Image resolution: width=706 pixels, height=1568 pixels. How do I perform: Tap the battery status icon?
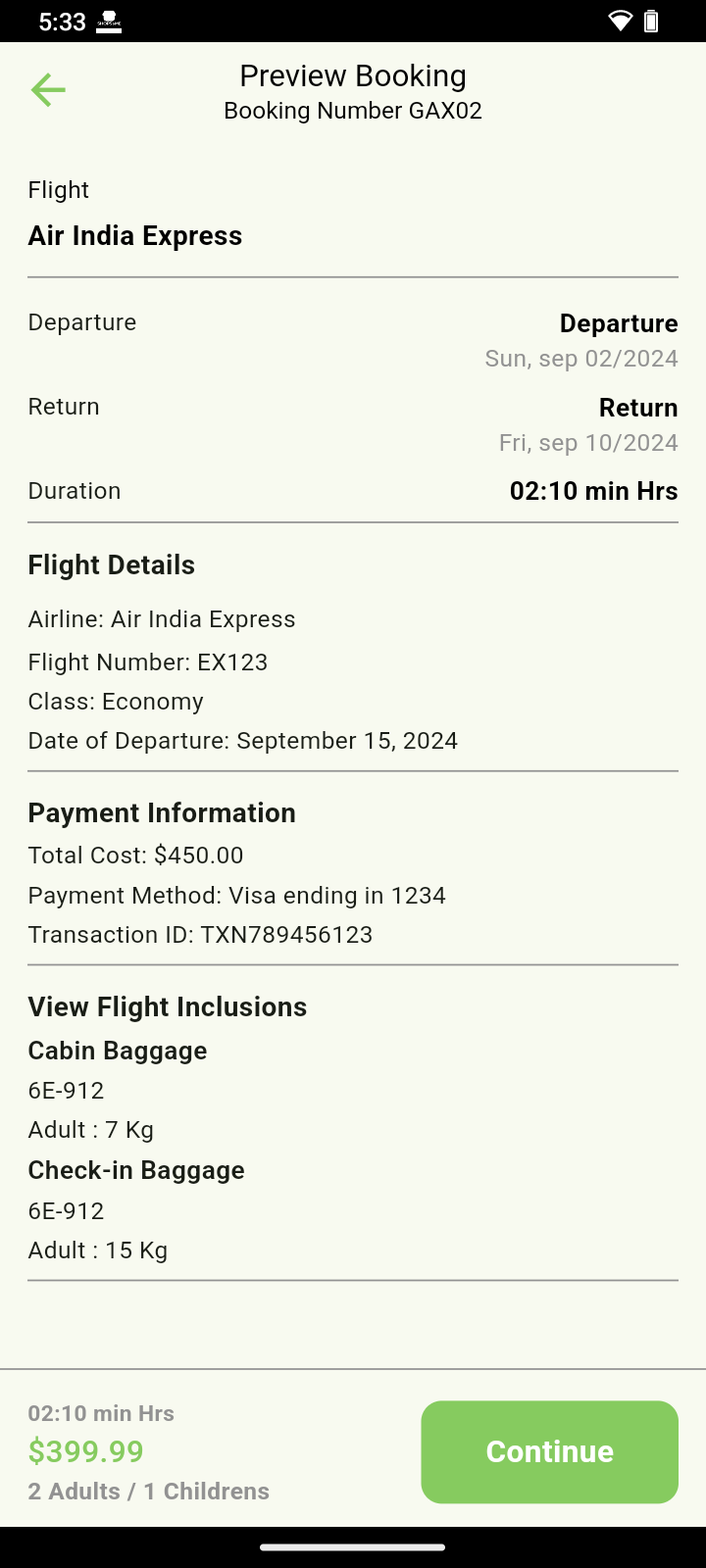coord(651,21)
